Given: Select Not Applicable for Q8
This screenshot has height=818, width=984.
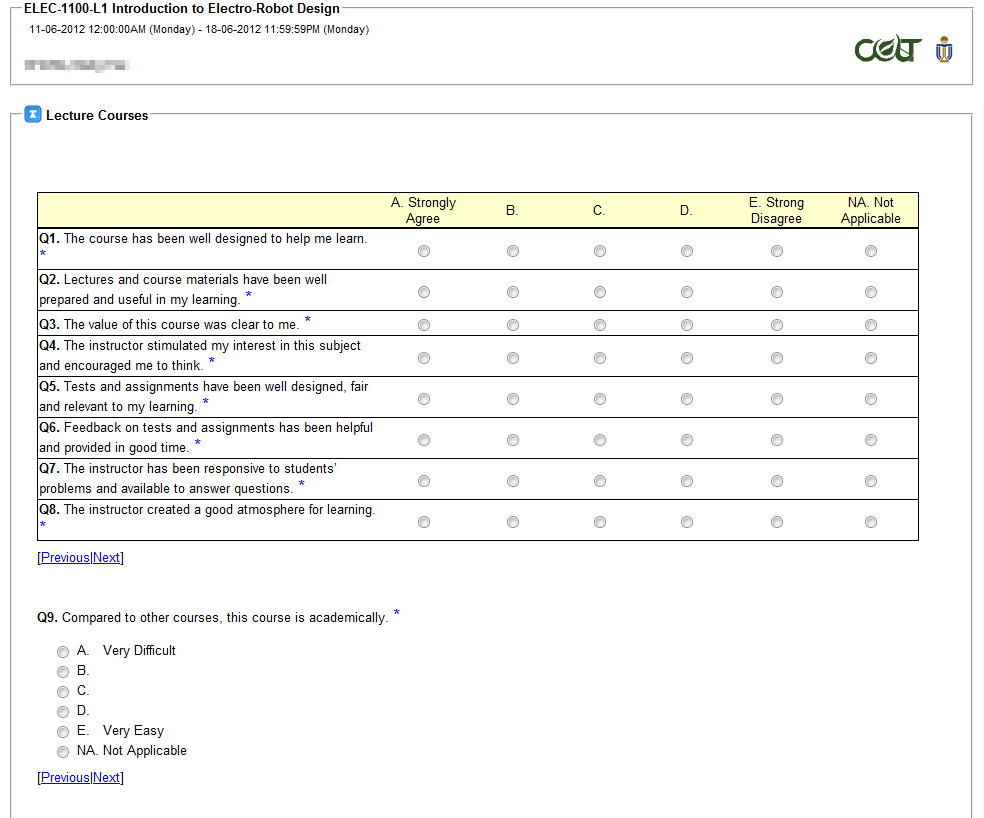Looking at the screenshot, I should [x=871, y=522].
